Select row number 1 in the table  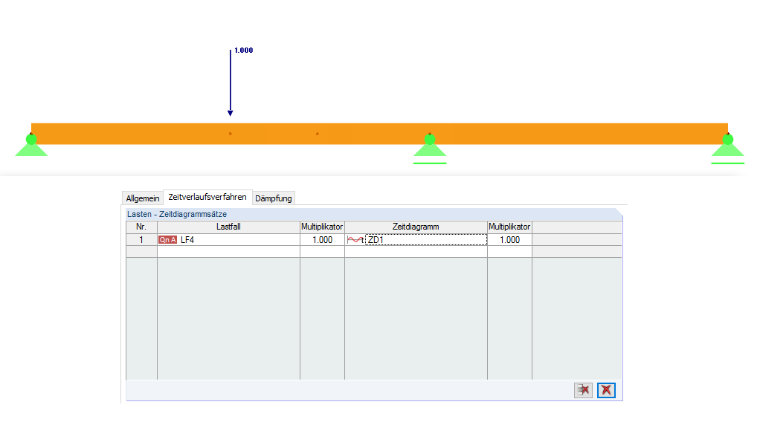pos(142,240)
